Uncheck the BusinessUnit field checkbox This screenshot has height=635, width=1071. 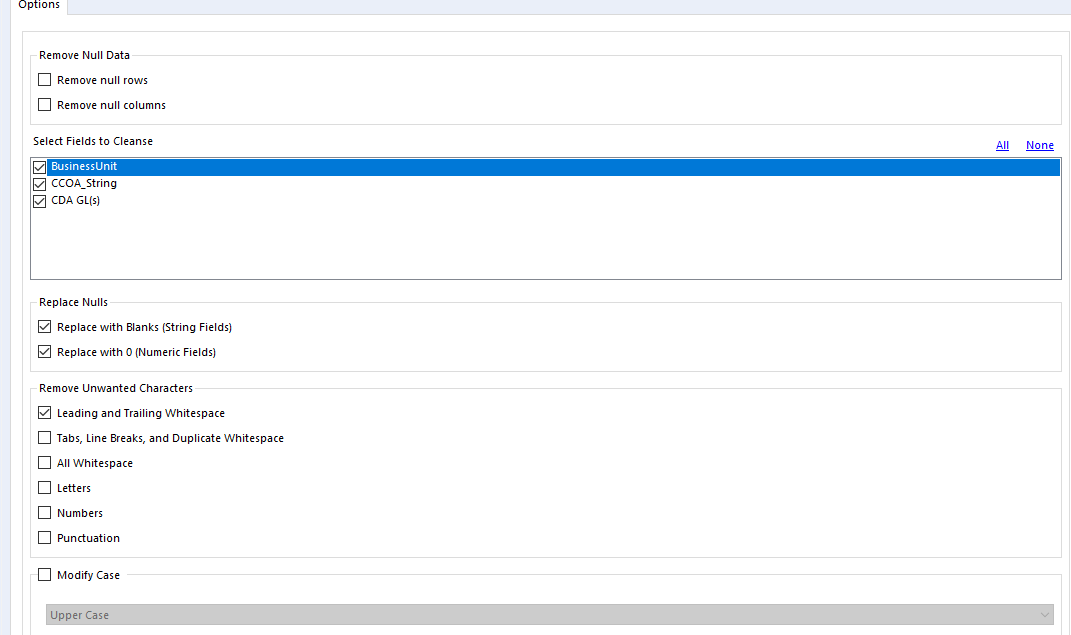[x=39, y=166]
